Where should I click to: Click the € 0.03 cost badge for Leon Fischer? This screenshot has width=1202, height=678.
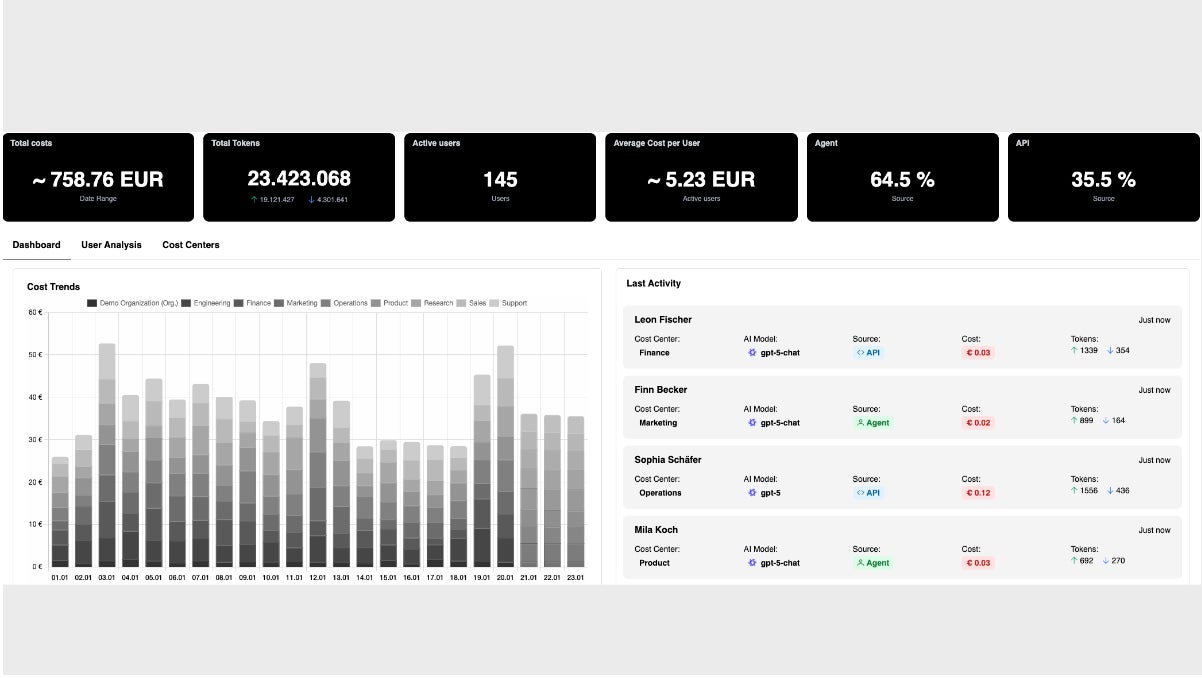click(978, 352)
